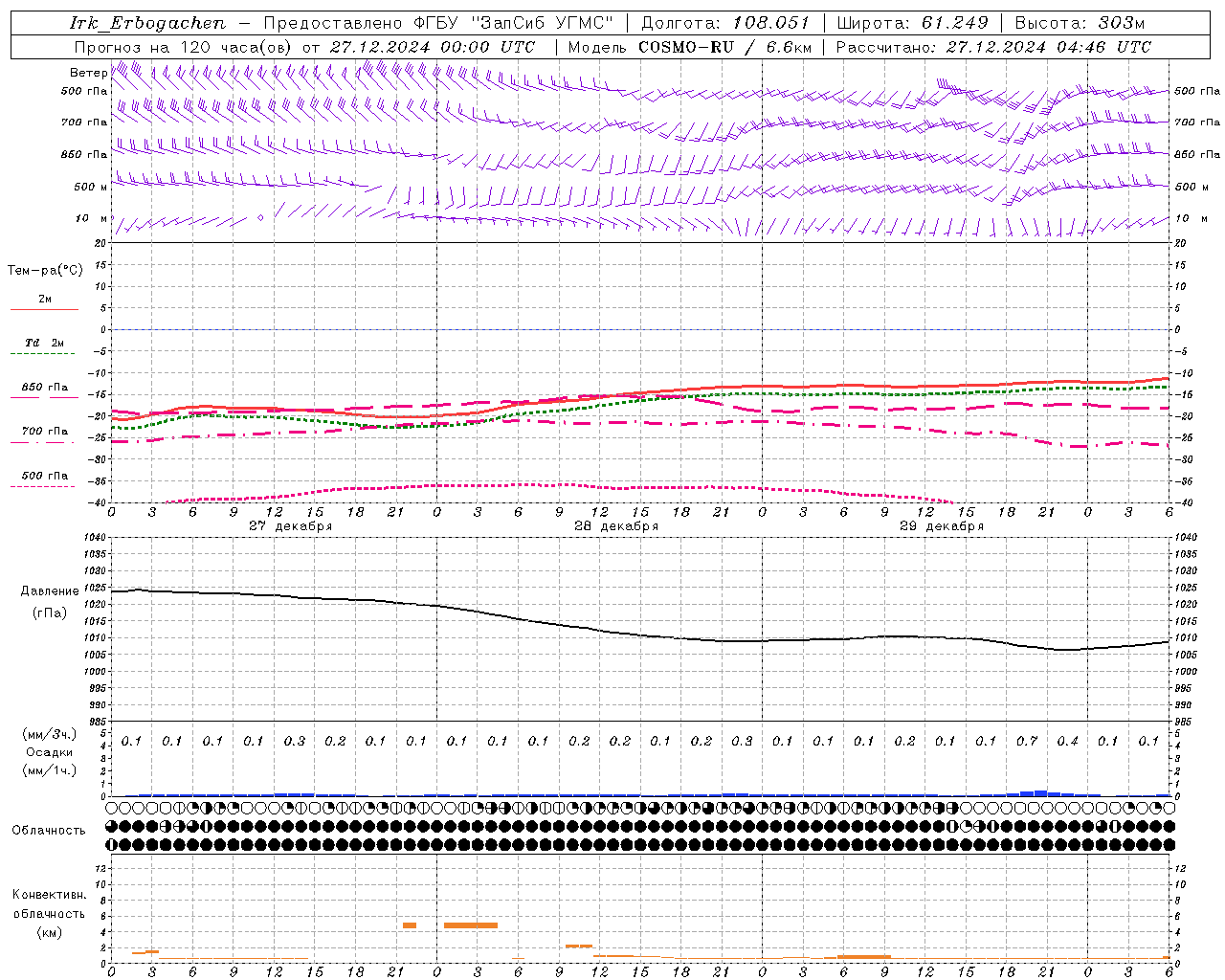
Task: Click the 'Тем-ра(°C)' temperature panel label
Action: [45, 271]
